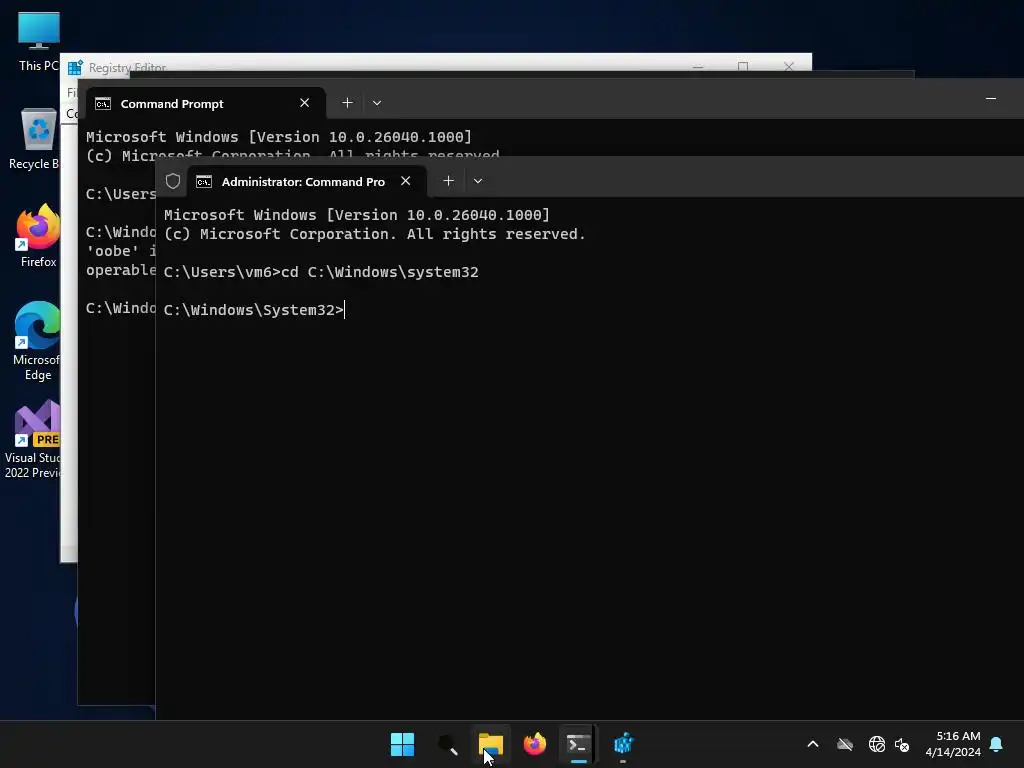Show hidden system tray icons
Screen dimensions: 1024x768
point(813,744)
